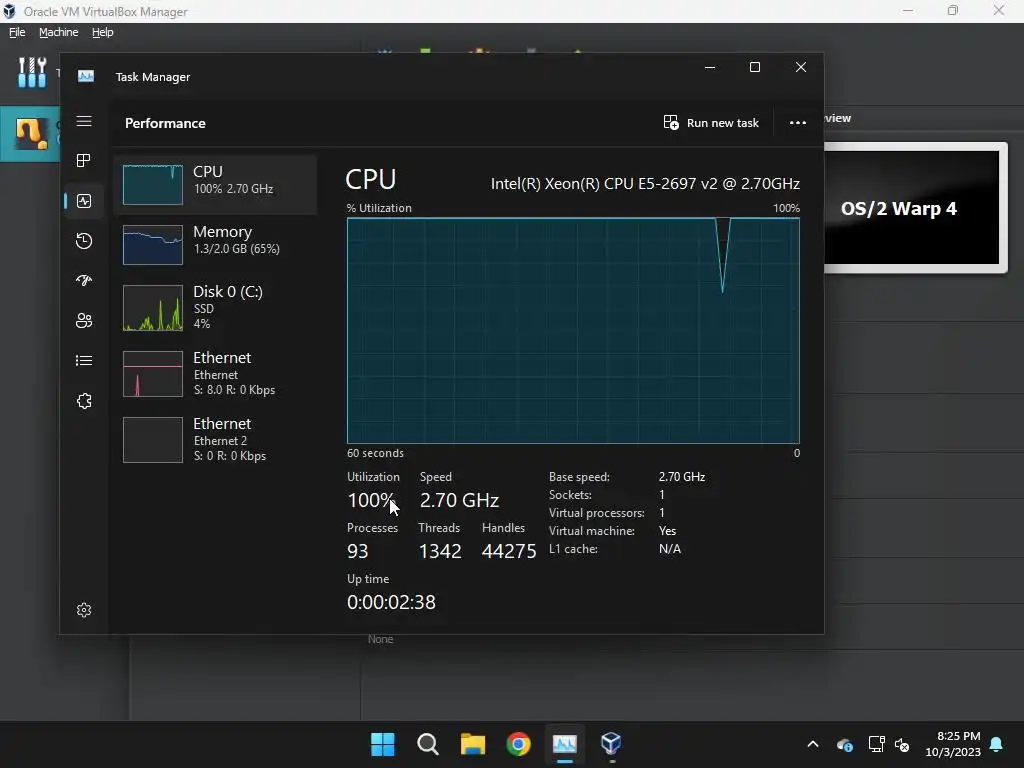1024x768 pixels.
Task: Open Services page puzzle icon
Action: point(84,401)
